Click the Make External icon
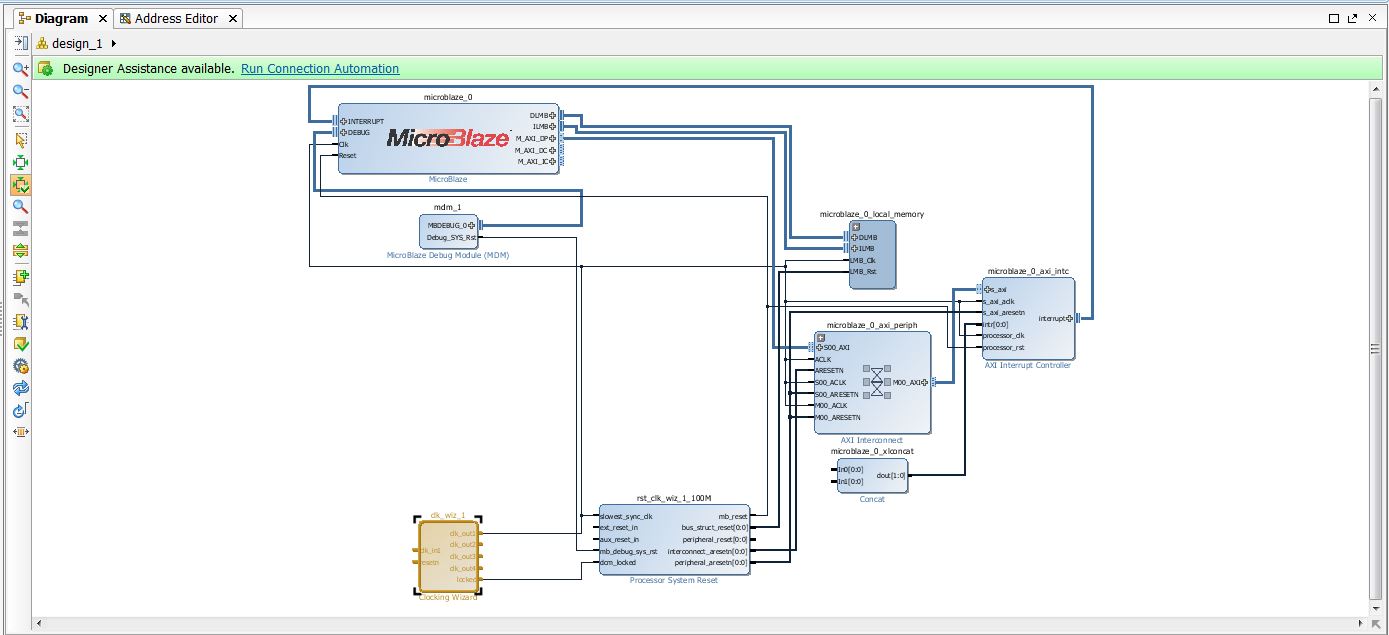This screenshot has width=1389, height=635. [20, 299]
